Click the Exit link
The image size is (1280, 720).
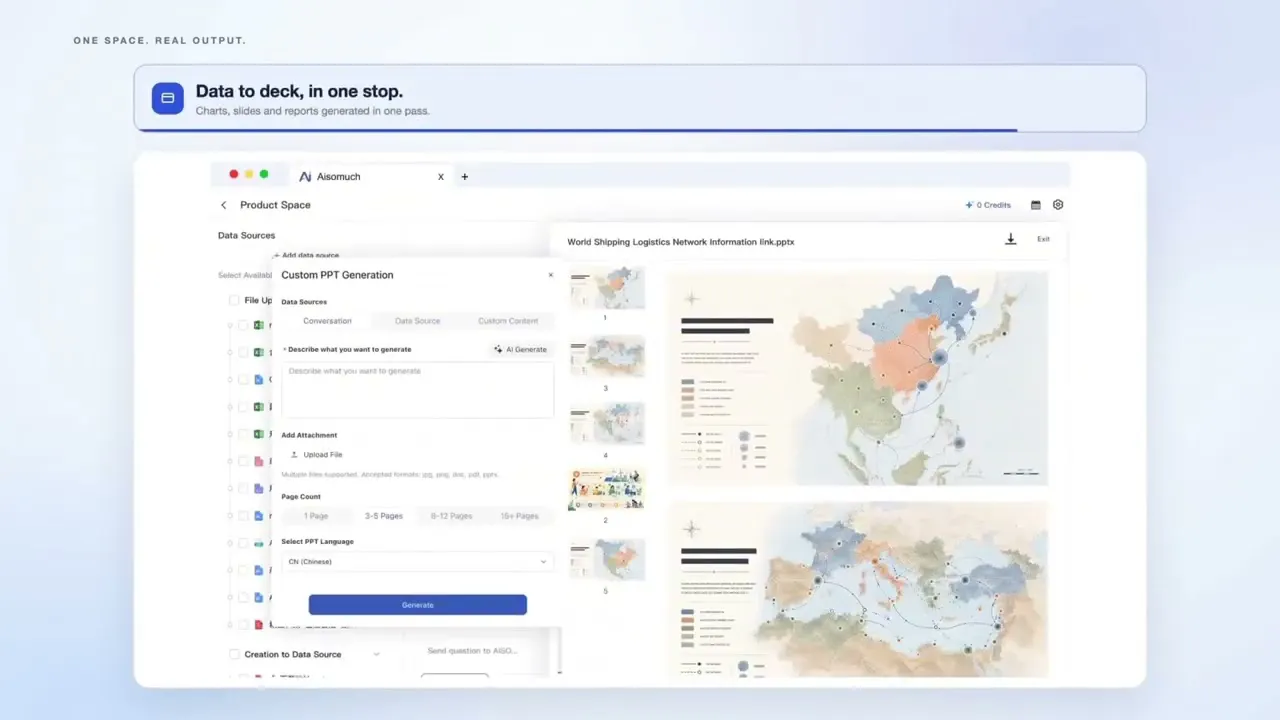point(1043,239)
